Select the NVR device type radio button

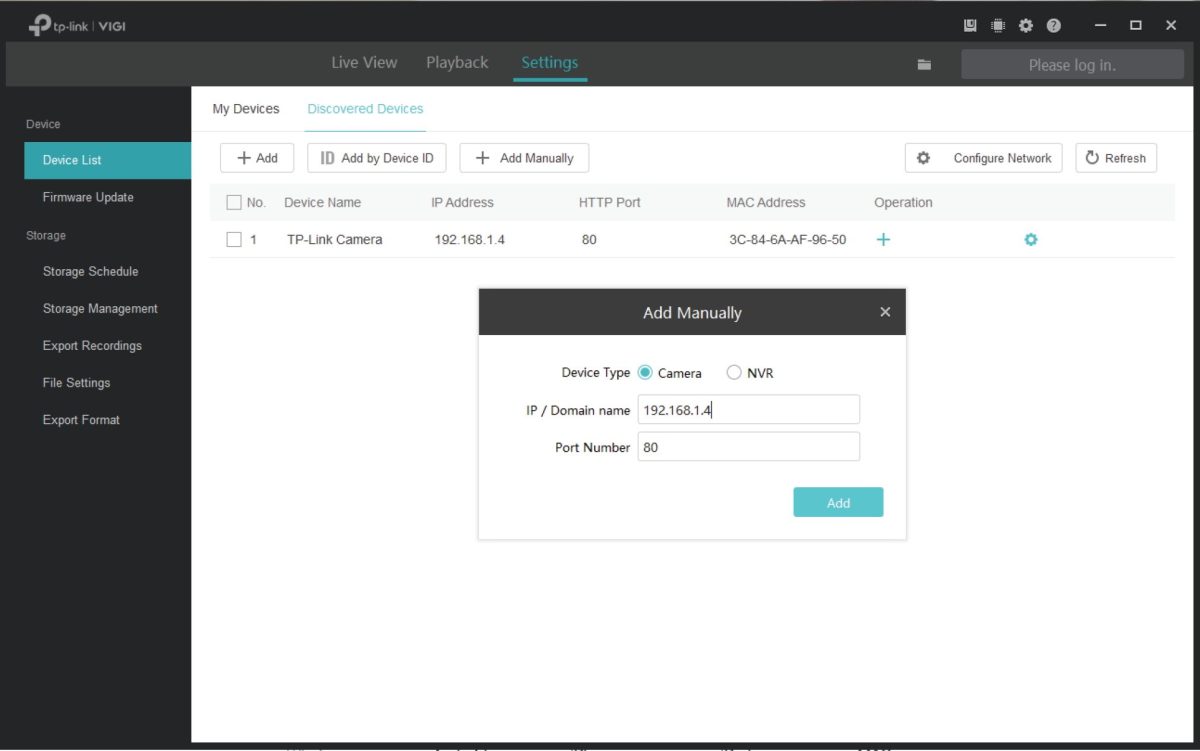click(733, 372)
